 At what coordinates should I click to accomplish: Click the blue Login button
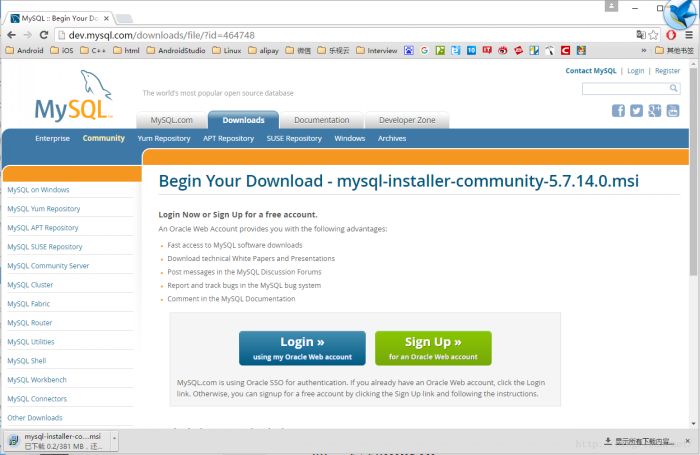tap(302, 347)
